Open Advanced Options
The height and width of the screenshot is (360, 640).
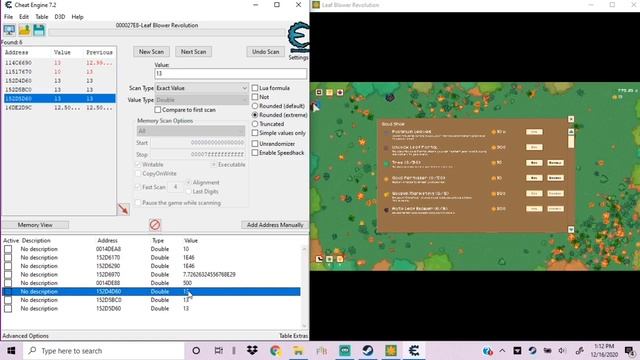tap(25, 336)
